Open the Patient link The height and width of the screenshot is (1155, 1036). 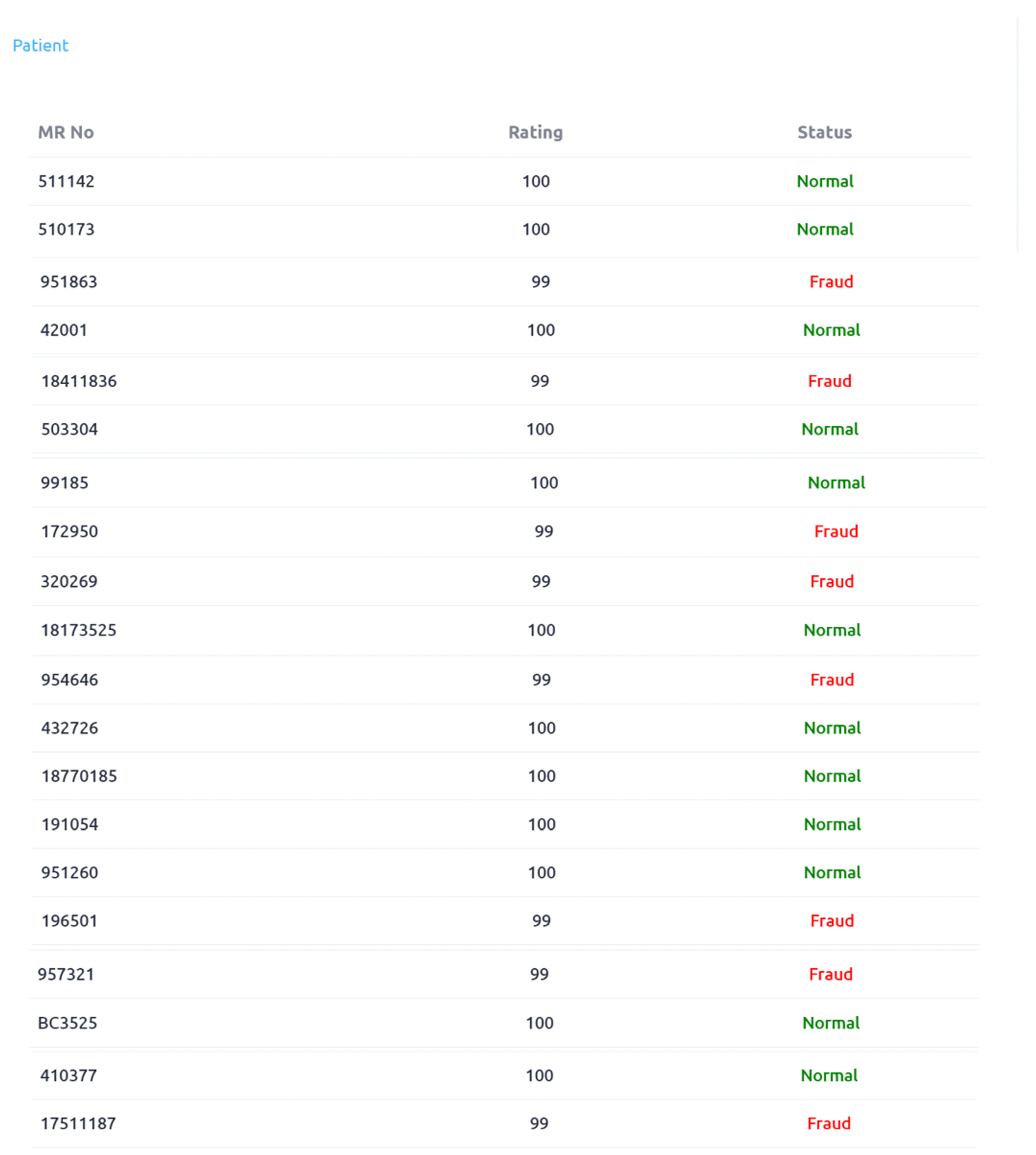pos(40,45)
